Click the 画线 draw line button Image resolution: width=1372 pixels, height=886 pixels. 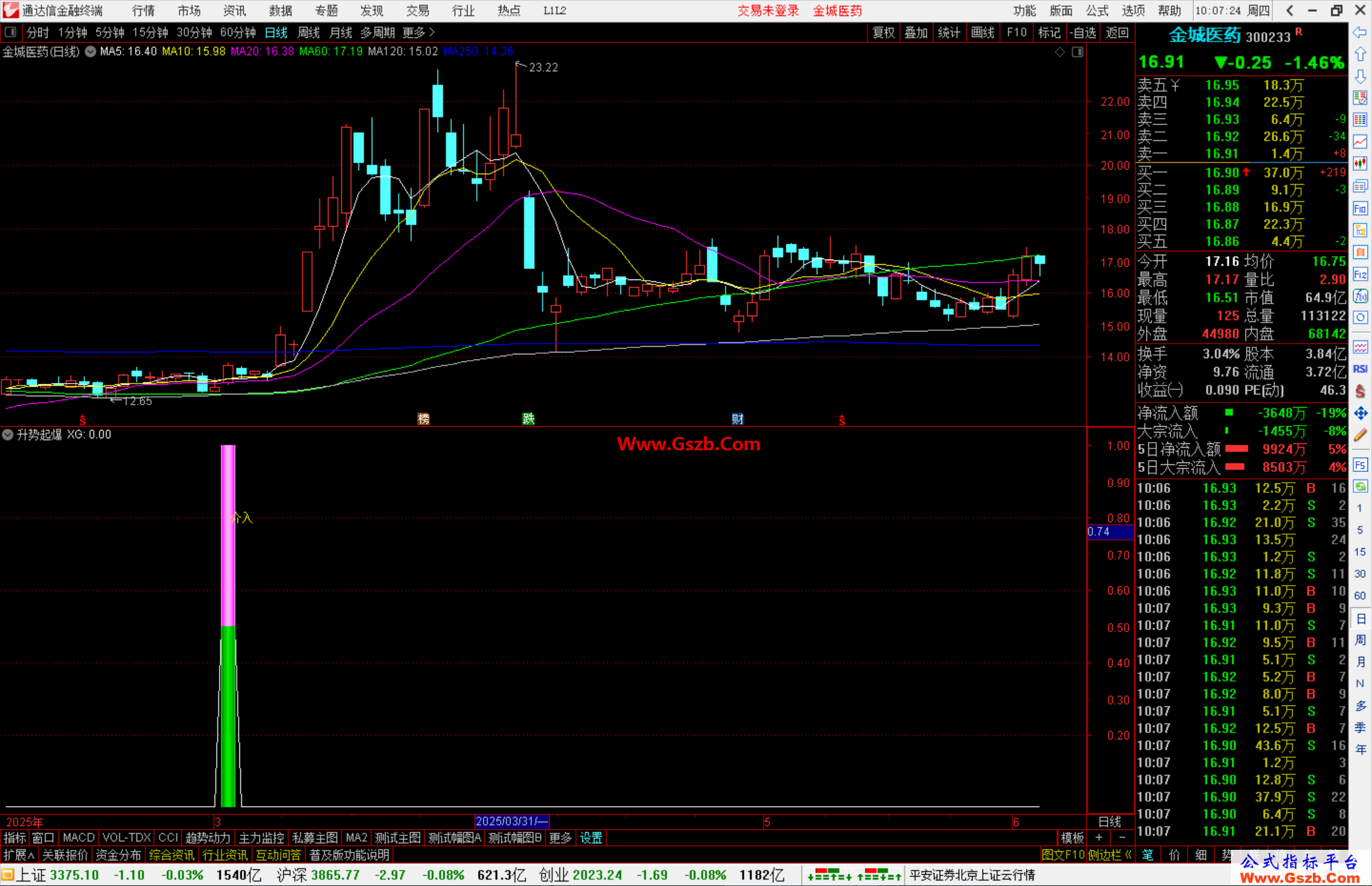pyautogui.click(x=983, y=32)
